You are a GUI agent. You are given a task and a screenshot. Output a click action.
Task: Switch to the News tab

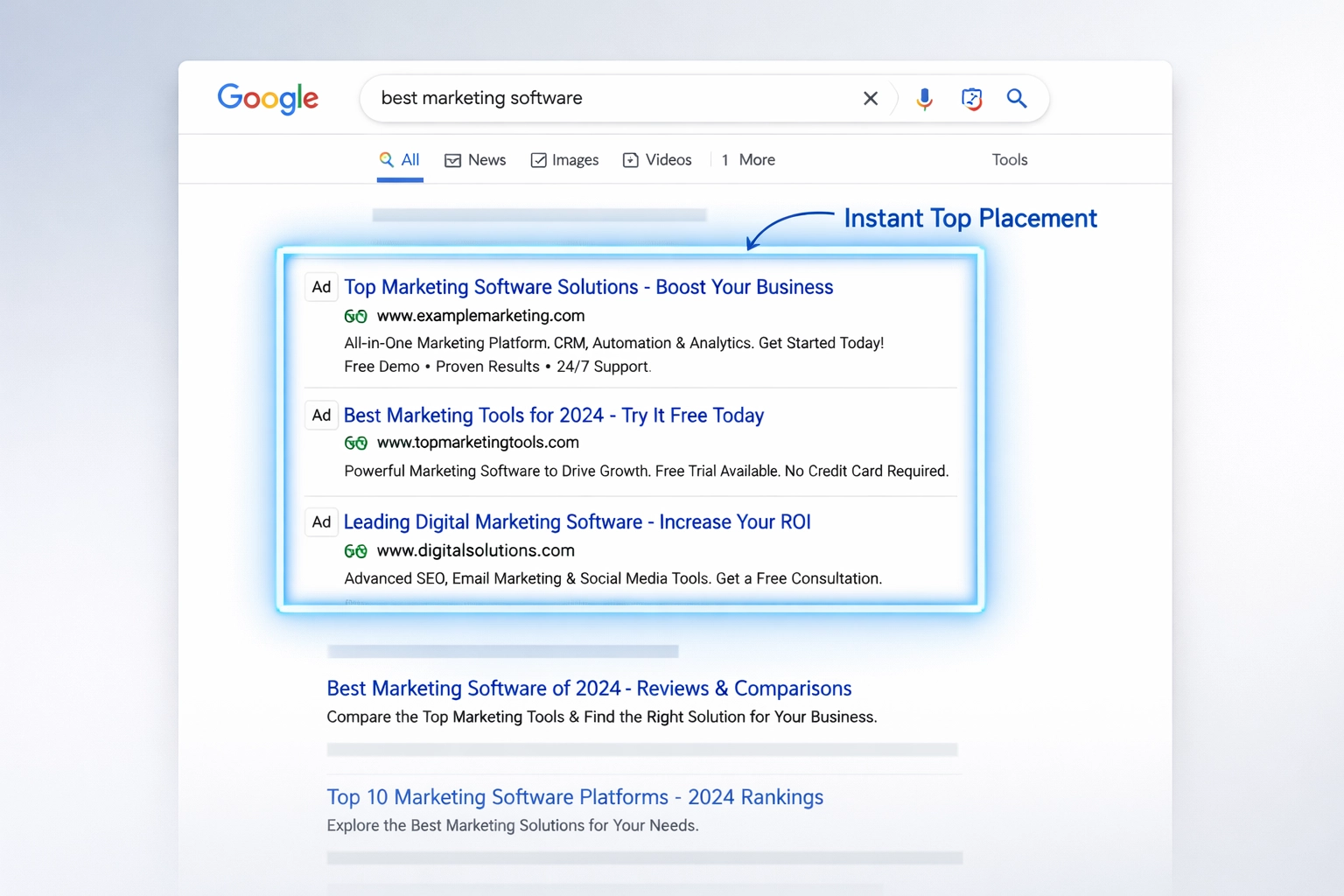pyautogui.click(x=486, y=160)
